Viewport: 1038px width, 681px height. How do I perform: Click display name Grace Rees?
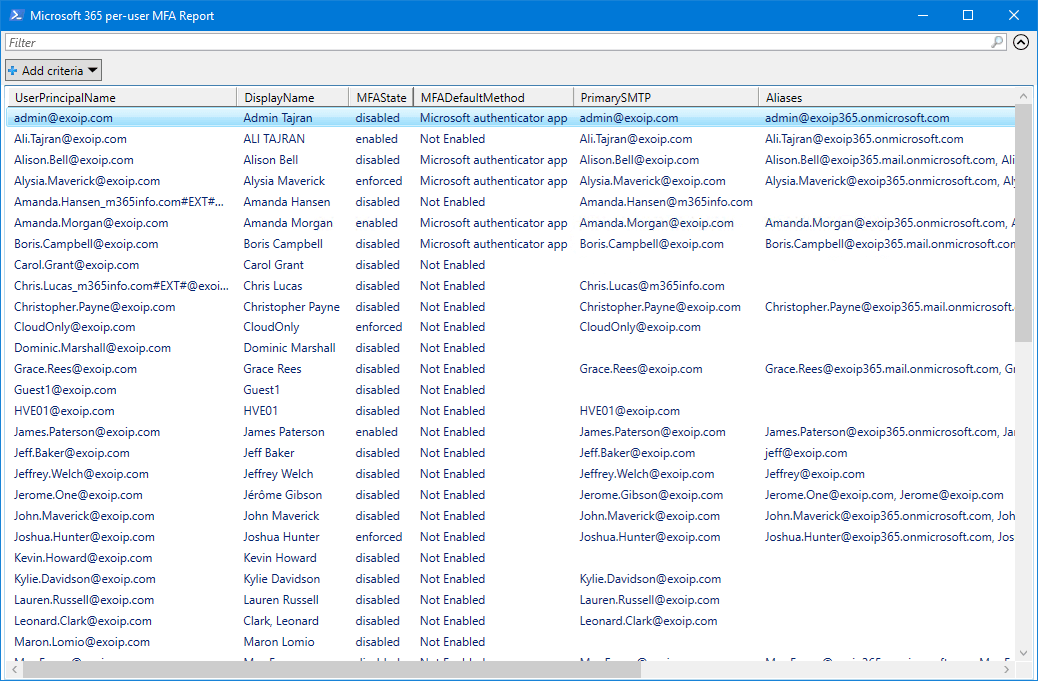[x=272, y=369]
